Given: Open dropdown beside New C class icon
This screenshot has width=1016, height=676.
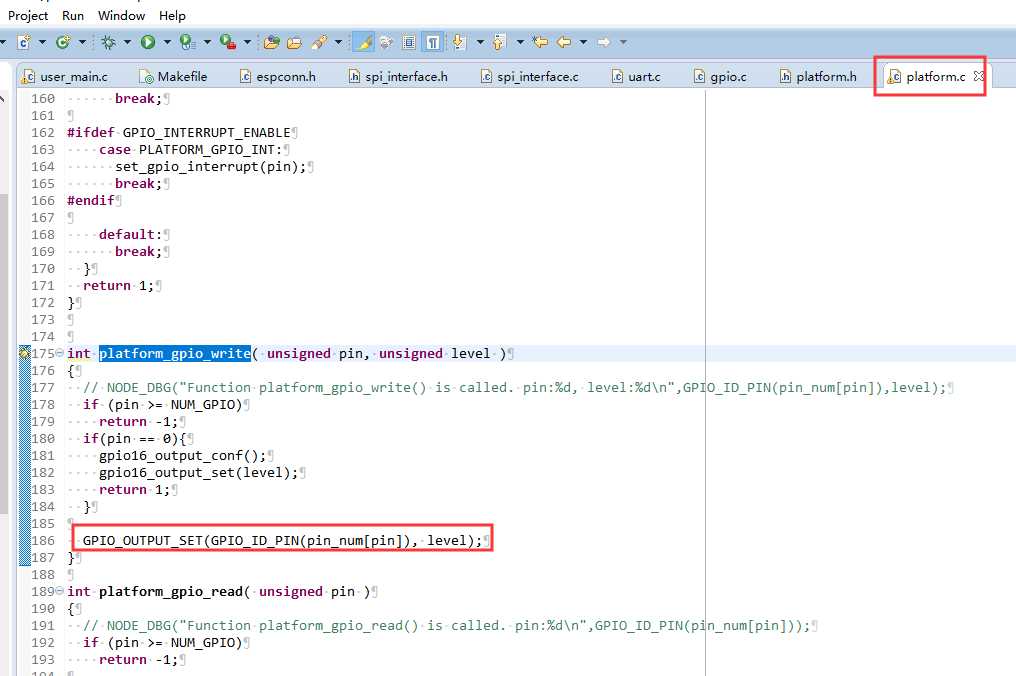Looking at the screenshot, I should pyautogui.click(x=82, y=42).
